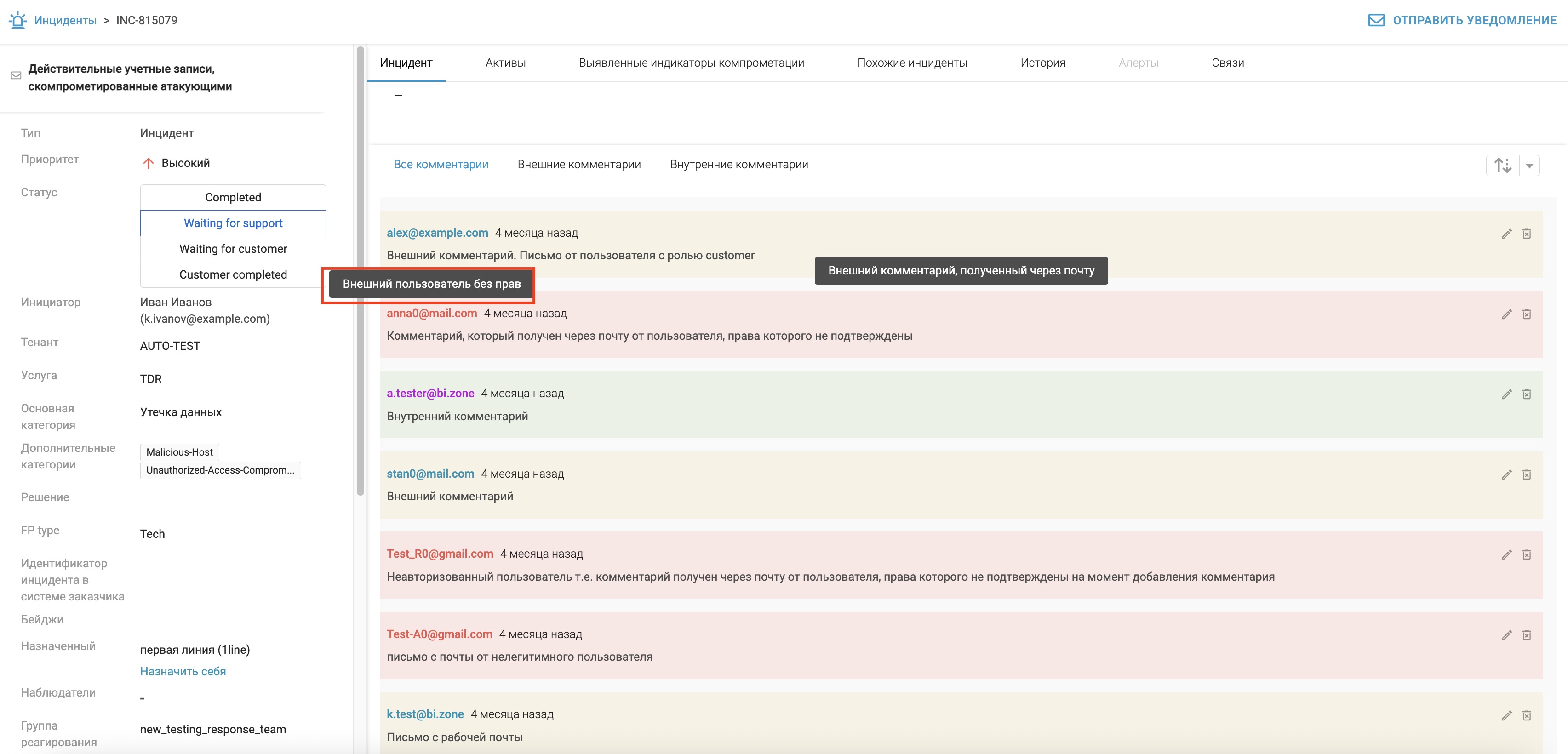Click the envelope icon beside incident title
This screenshot has width=1568, height=754.
point(17,75)
